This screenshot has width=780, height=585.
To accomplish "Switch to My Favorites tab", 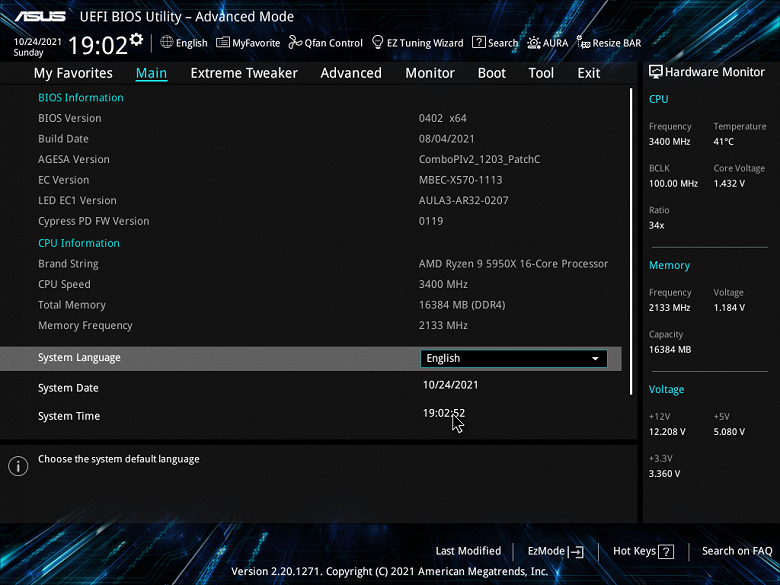I will 73,73.
